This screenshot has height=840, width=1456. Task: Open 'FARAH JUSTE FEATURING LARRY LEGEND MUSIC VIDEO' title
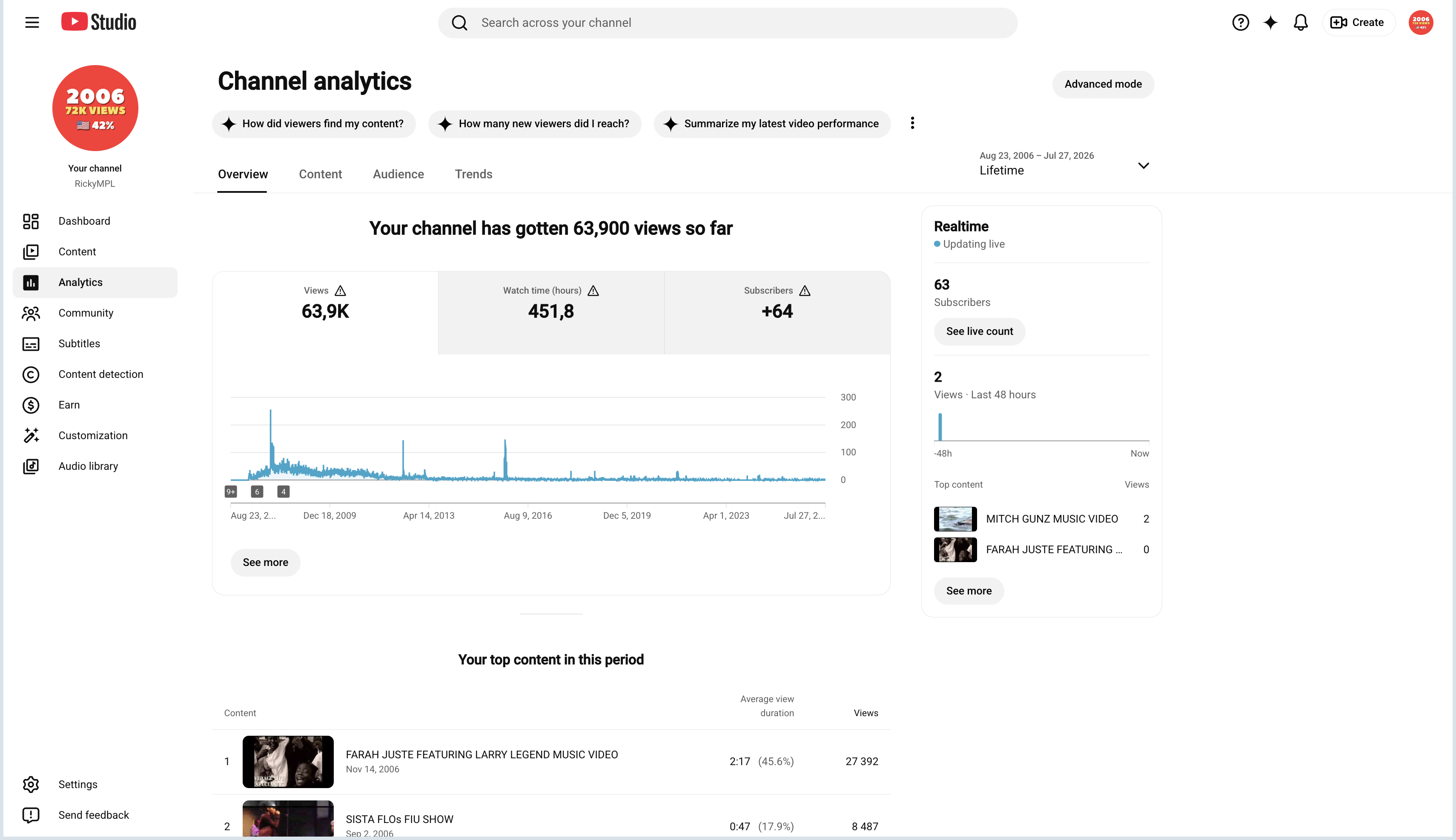coord(482,754)
